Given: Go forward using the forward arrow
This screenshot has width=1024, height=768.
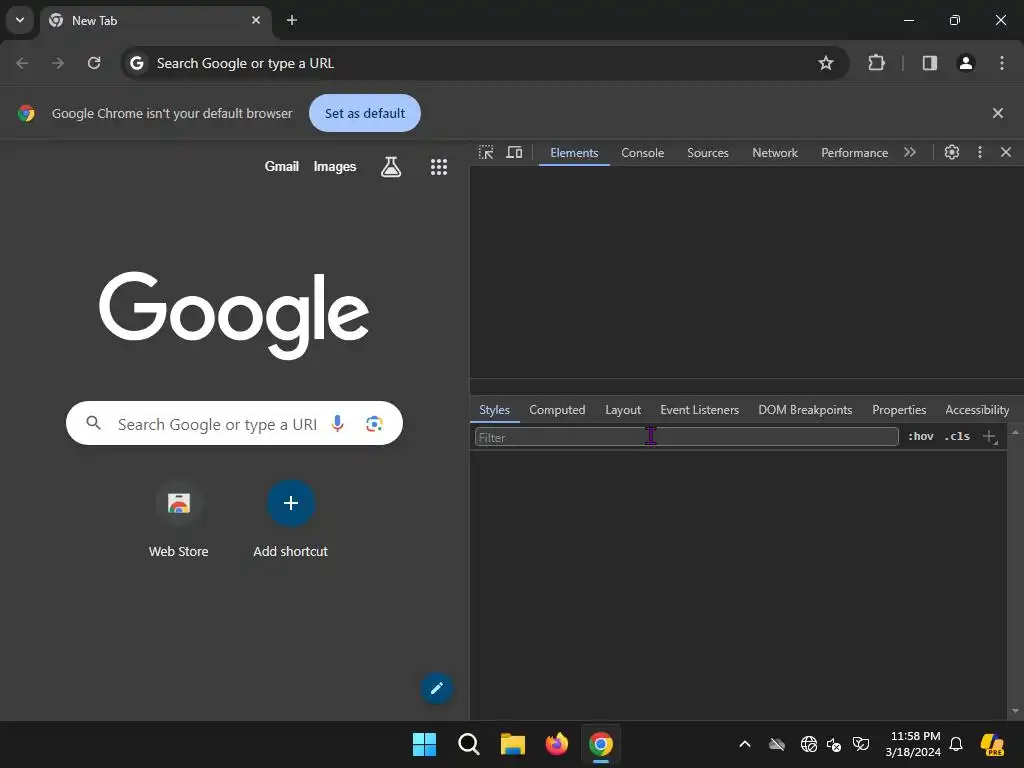Looking at the screenshot, I should click(x=58, y=63).
